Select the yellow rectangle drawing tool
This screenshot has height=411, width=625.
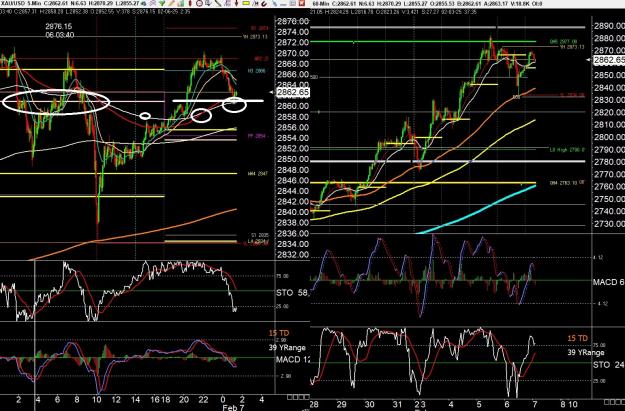(x=246, y=3)
